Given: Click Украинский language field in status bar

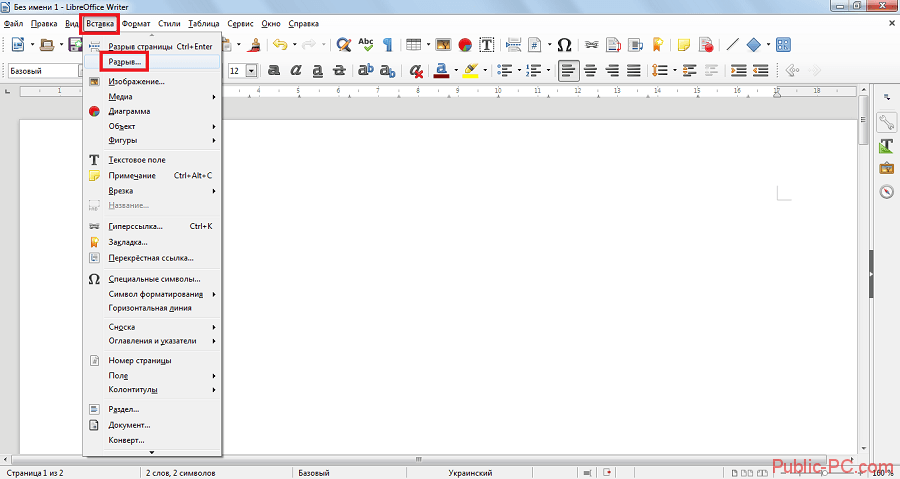Looking at the screenshot, I should pyautogui.click(x=468, y=472).
